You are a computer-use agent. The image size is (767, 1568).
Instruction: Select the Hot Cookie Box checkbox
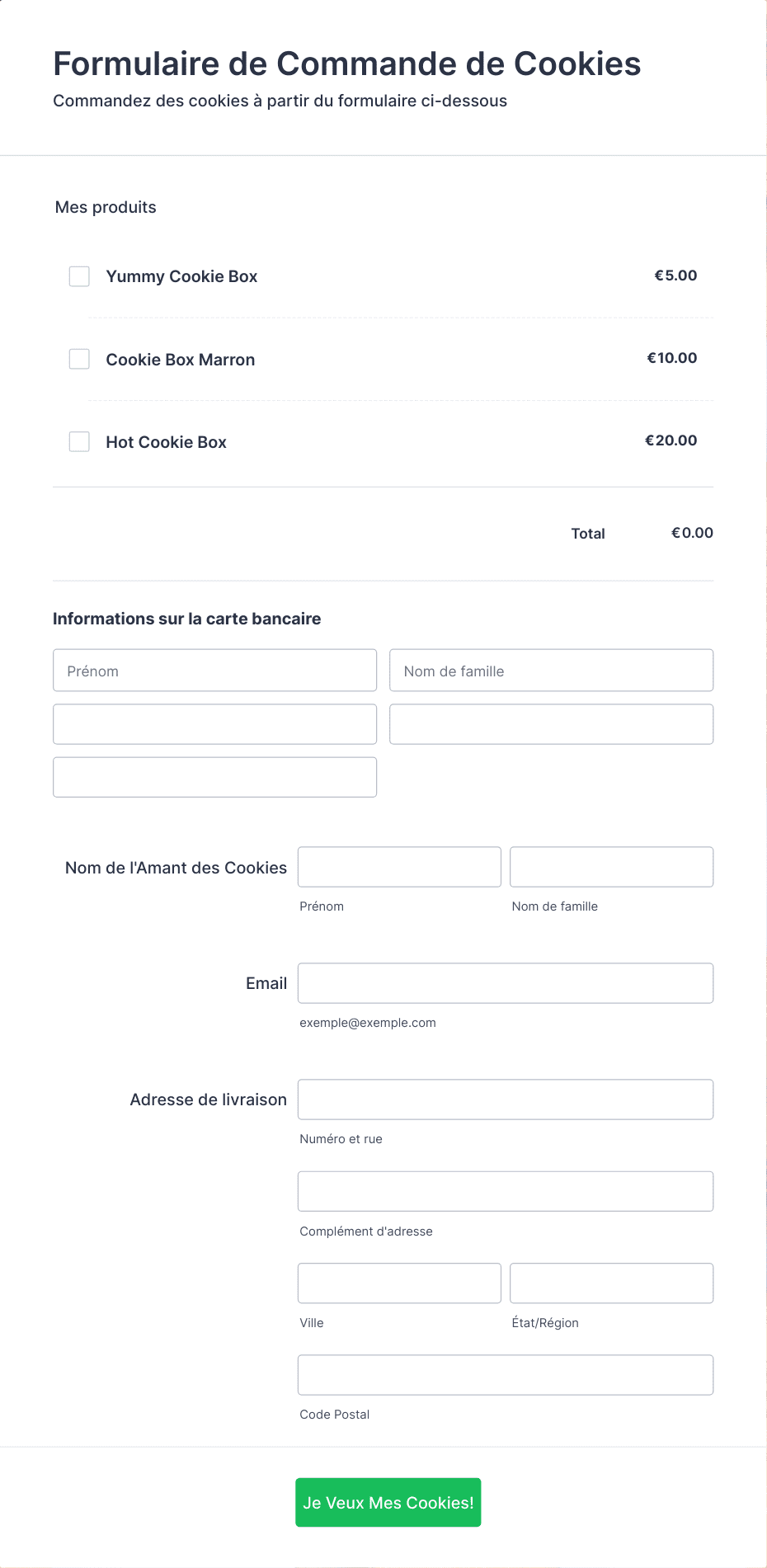click(x=79, y=441)
